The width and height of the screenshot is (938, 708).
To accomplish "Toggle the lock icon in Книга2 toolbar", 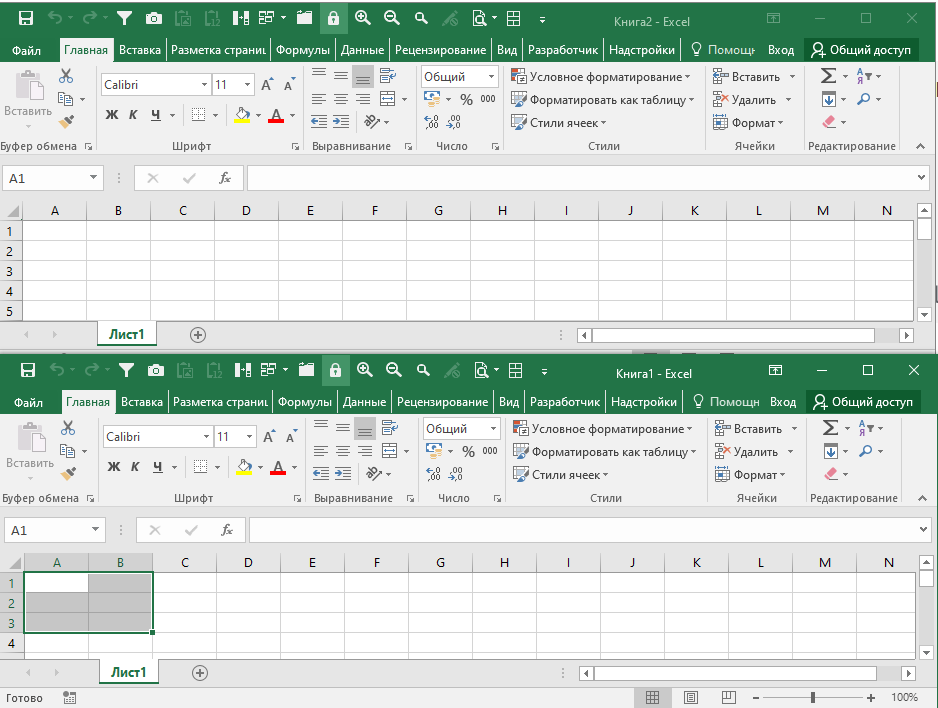I will 333,19.
